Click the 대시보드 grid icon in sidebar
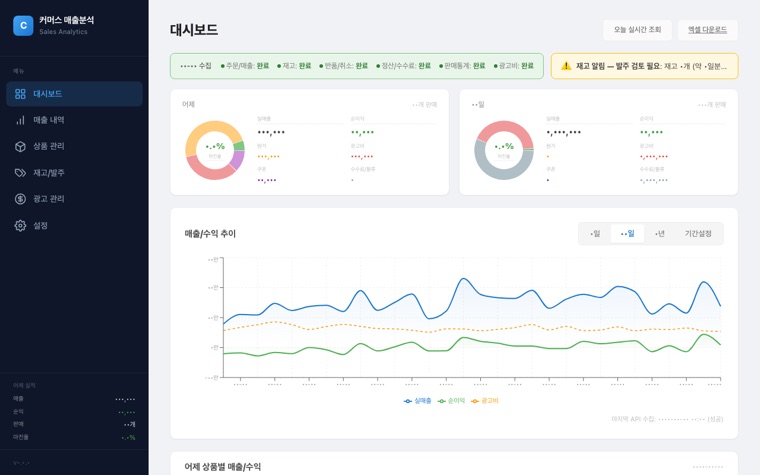 click(x=20, y=94)
